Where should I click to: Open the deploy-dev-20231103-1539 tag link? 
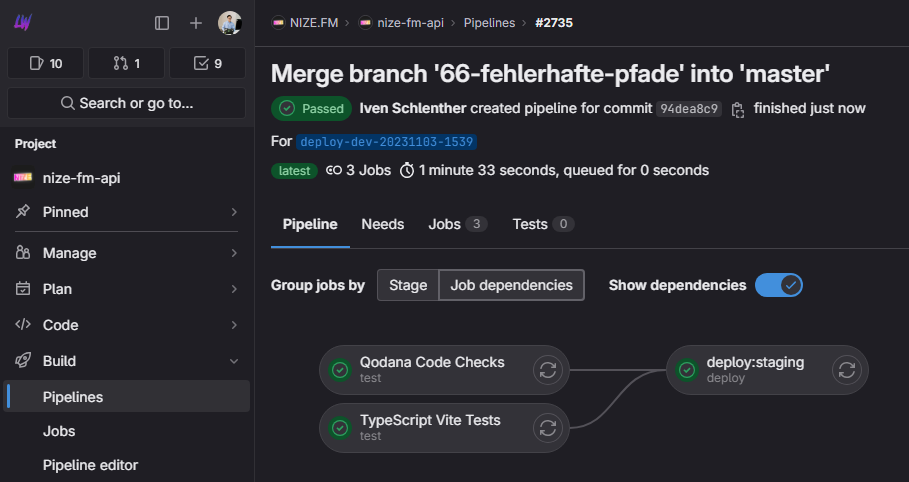click(x=386, y=142)
